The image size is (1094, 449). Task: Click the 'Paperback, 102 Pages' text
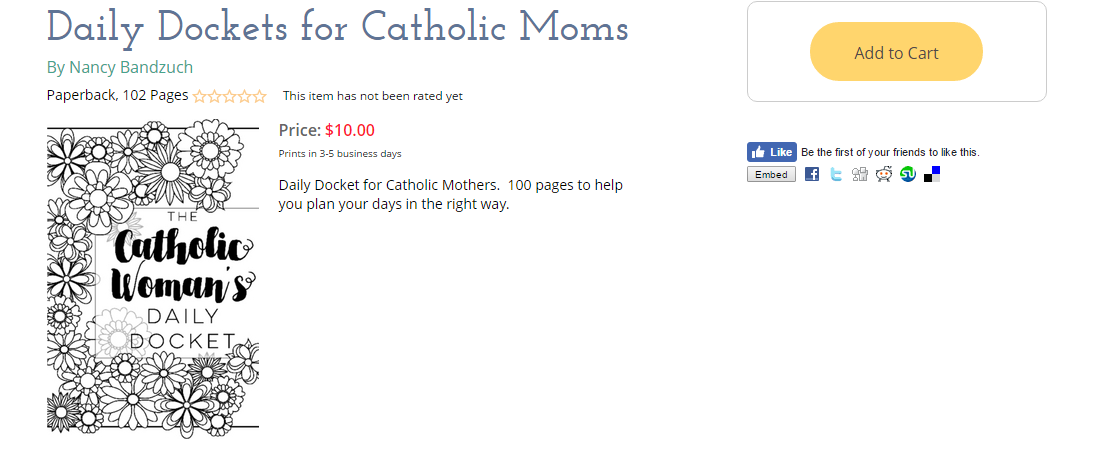[117, 96]
